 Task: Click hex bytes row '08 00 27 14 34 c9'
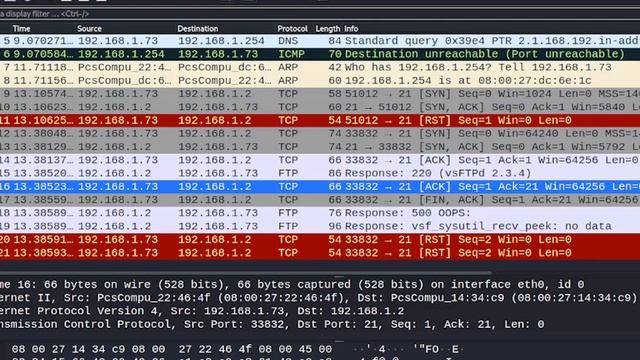click(x=171, y=349)
